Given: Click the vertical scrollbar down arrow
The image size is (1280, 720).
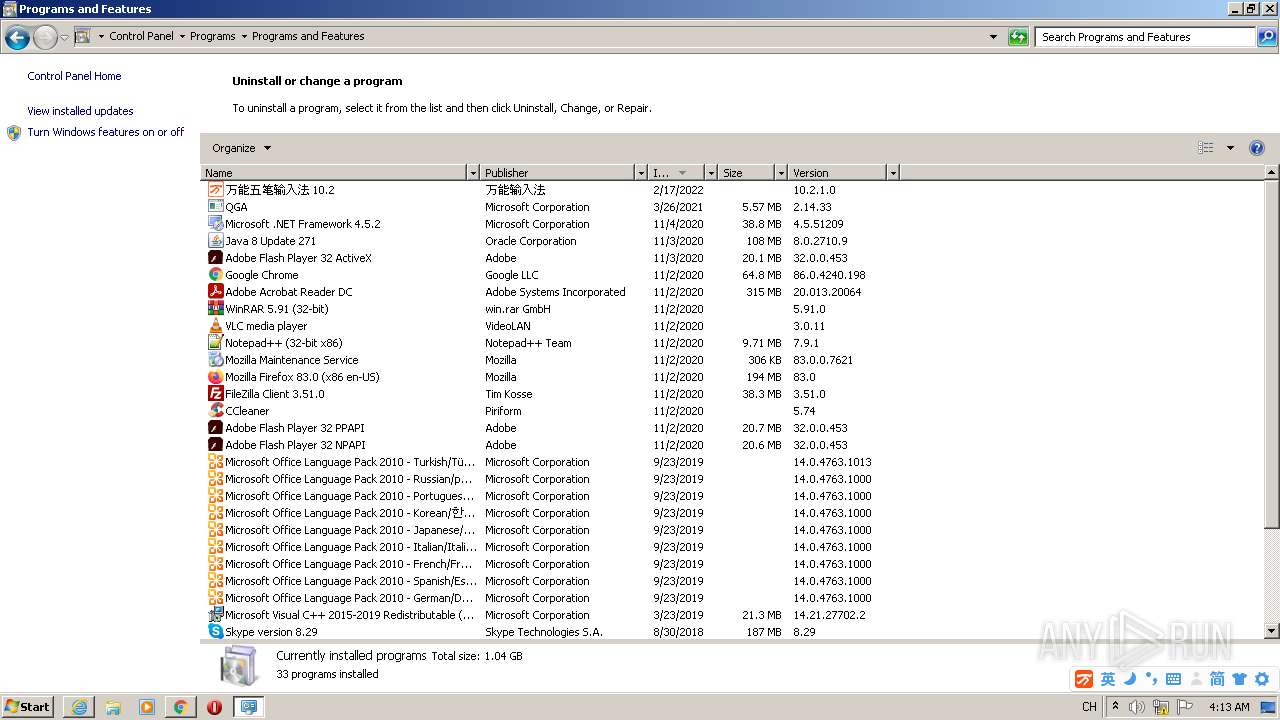Looking at the screenshot, I should [1272, 632].
